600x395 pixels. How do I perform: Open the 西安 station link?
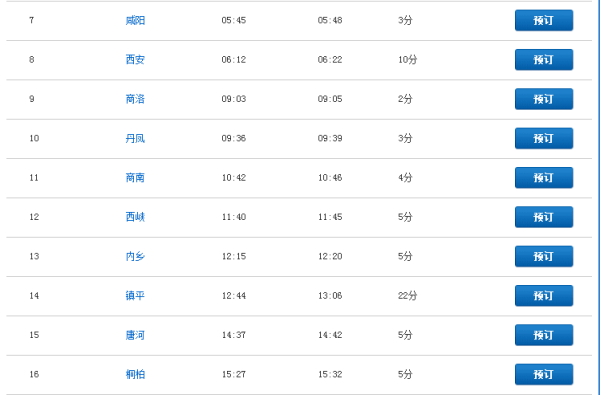[x=135, y=60]
